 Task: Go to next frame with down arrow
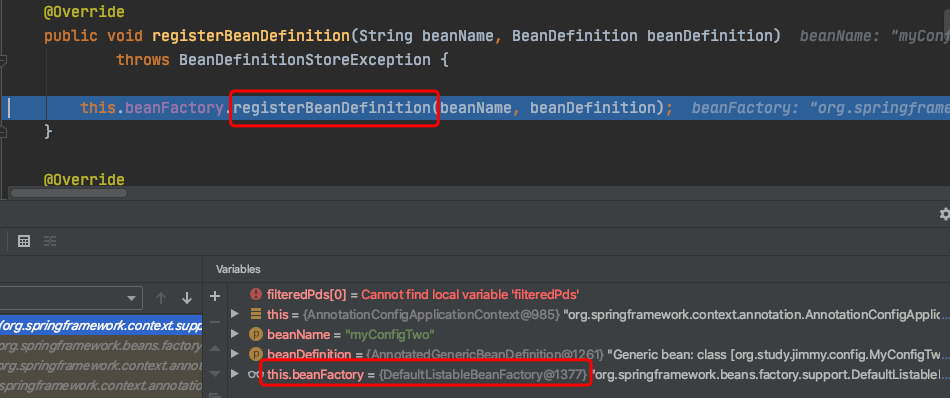tap(187, 298)
